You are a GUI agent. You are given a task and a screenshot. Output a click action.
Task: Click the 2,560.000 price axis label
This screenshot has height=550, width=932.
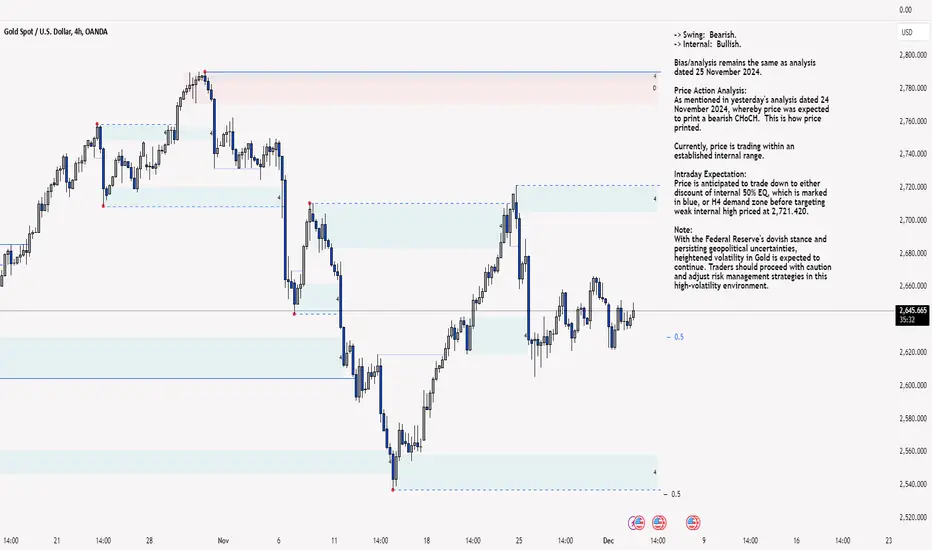pyautogui.click(x=912, y=451)
